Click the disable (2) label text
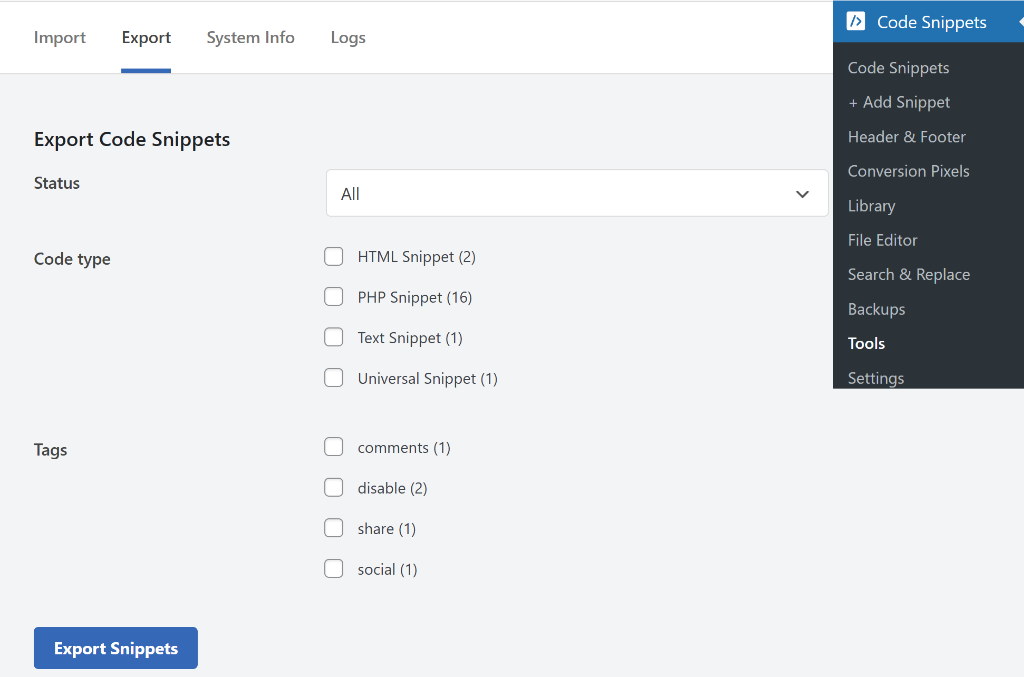Screen dimensions: 1024x677 pos(392,488)
